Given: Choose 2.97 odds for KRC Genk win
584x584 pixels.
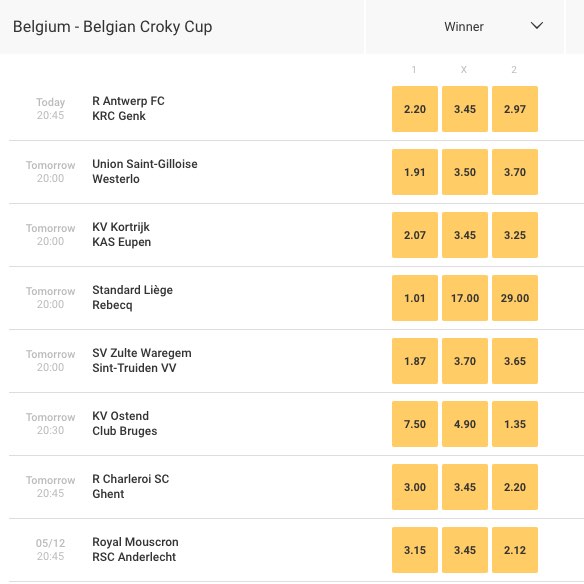Looking at the screenshot, I should 515,109.
